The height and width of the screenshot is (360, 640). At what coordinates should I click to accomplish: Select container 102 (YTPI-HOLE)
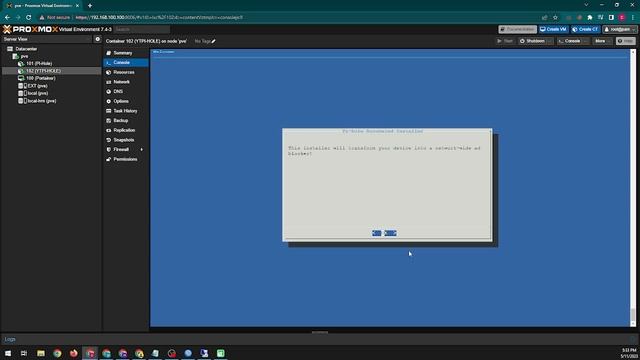(43, 71)
